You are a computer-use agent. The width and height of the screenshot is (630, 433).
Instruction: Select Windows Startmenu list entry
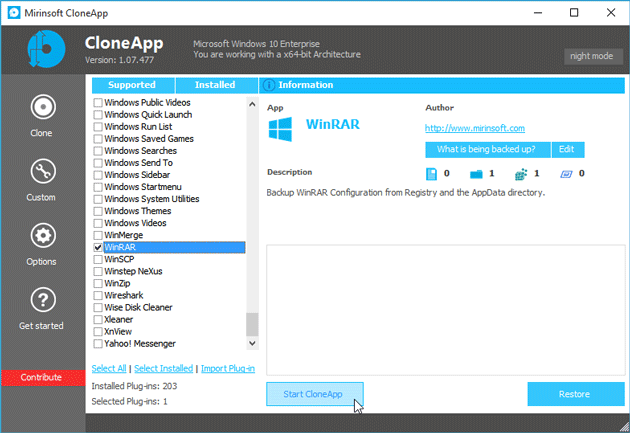pos(143,187)
